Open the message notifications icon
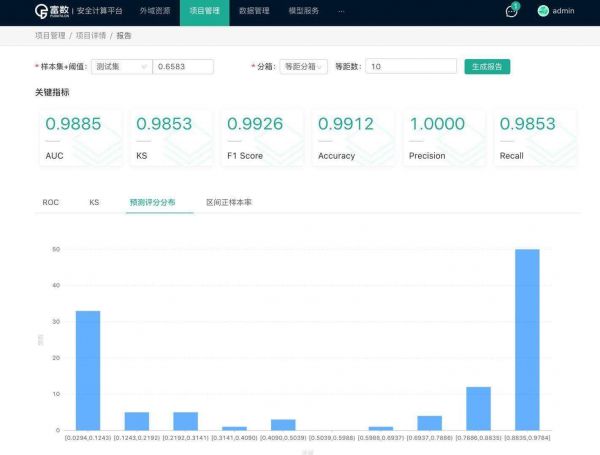Viewport: 600px width, 455px height. pyautogui.click(x=511, y=12)
